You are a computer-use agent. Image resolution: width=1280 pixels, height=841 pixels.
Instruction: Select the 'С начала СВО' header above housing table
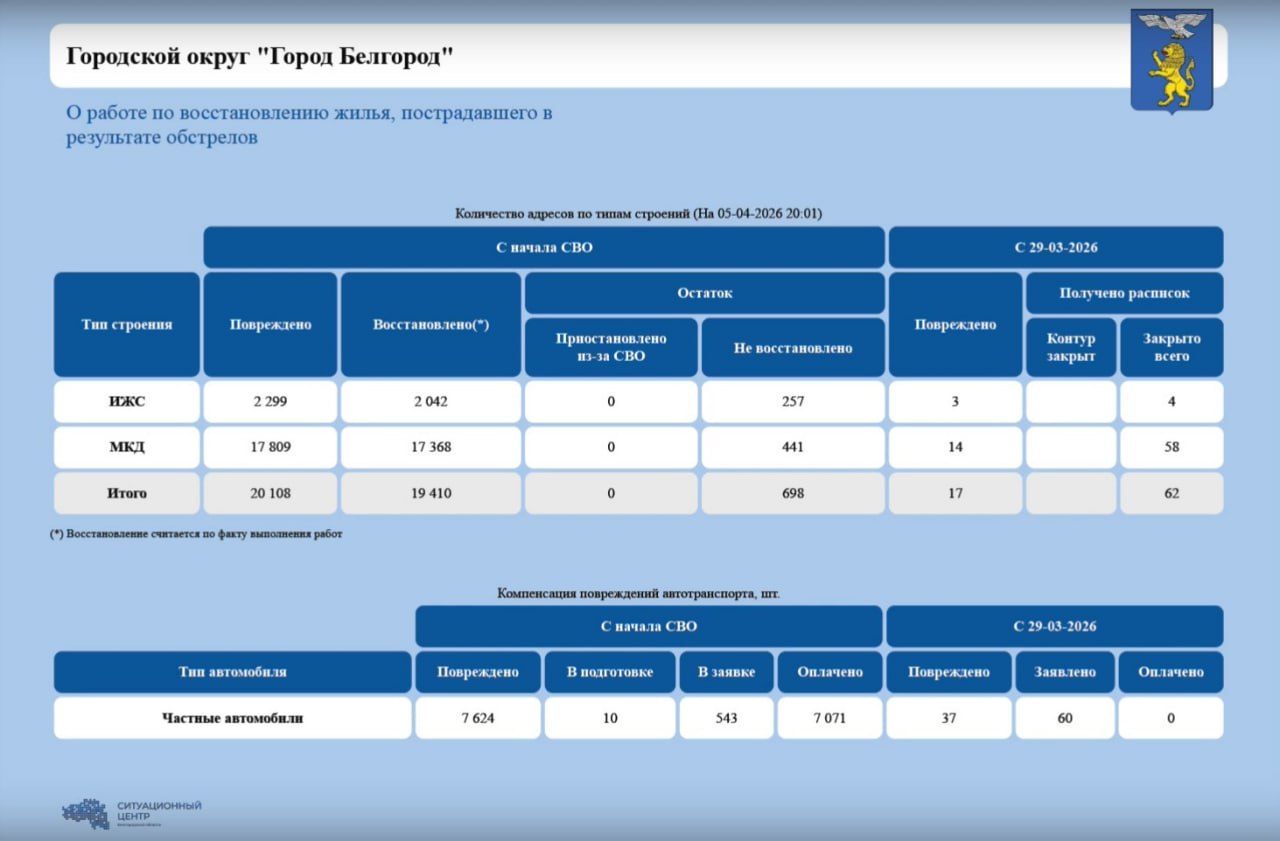544,247
